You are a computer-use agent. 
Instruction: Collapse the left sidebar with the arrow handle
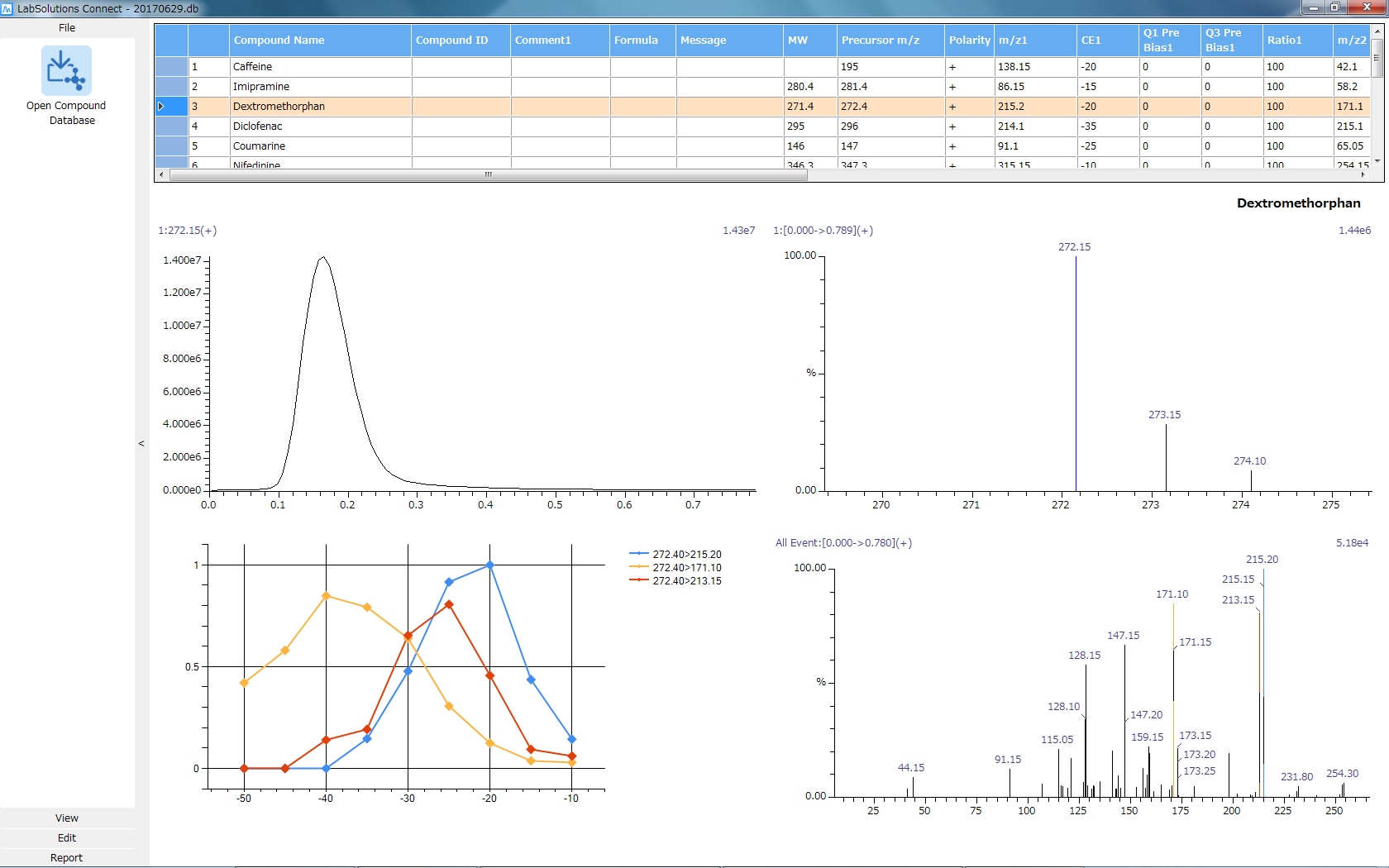point(141,444)
